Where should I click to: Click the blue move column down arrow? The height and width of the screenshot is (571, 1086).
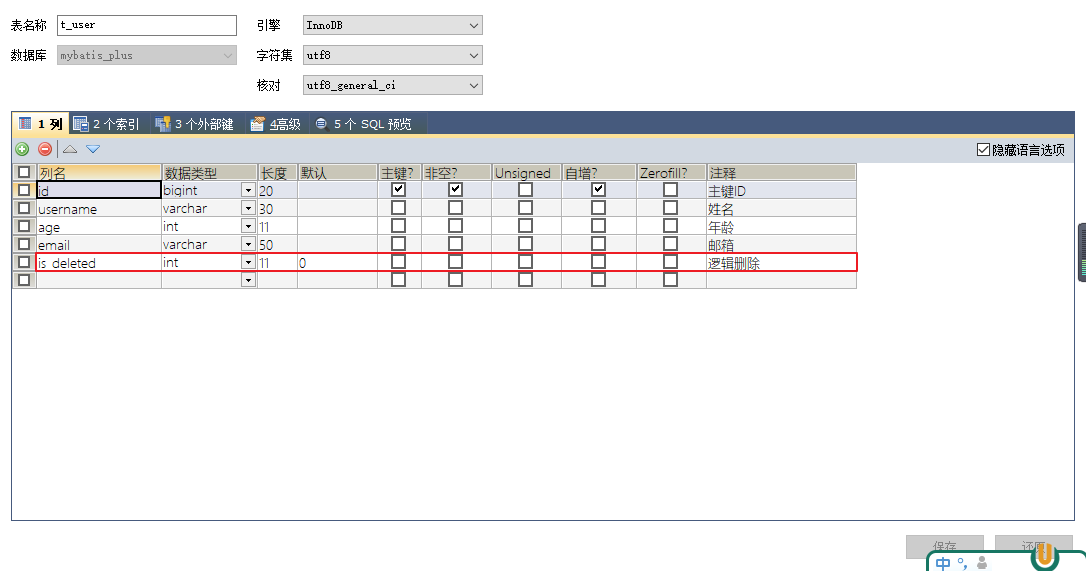[x=93, y=149]
